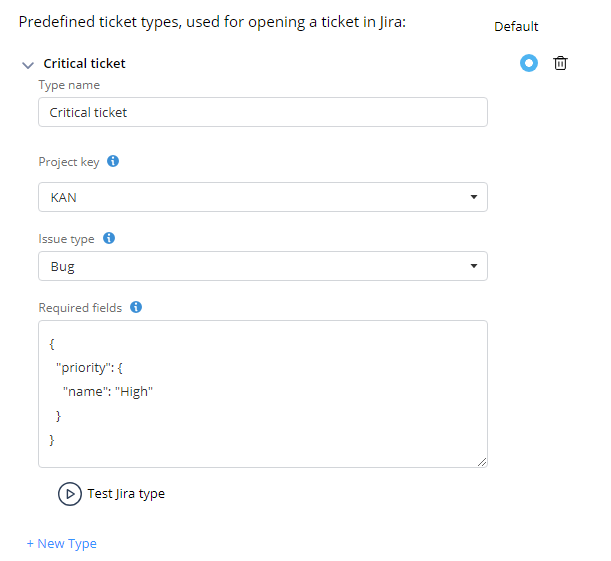This screenshot has height=561, width=611.
Task: Add a ticket type with + New Type
Action: pyautogui.click(x=62, y=543)
